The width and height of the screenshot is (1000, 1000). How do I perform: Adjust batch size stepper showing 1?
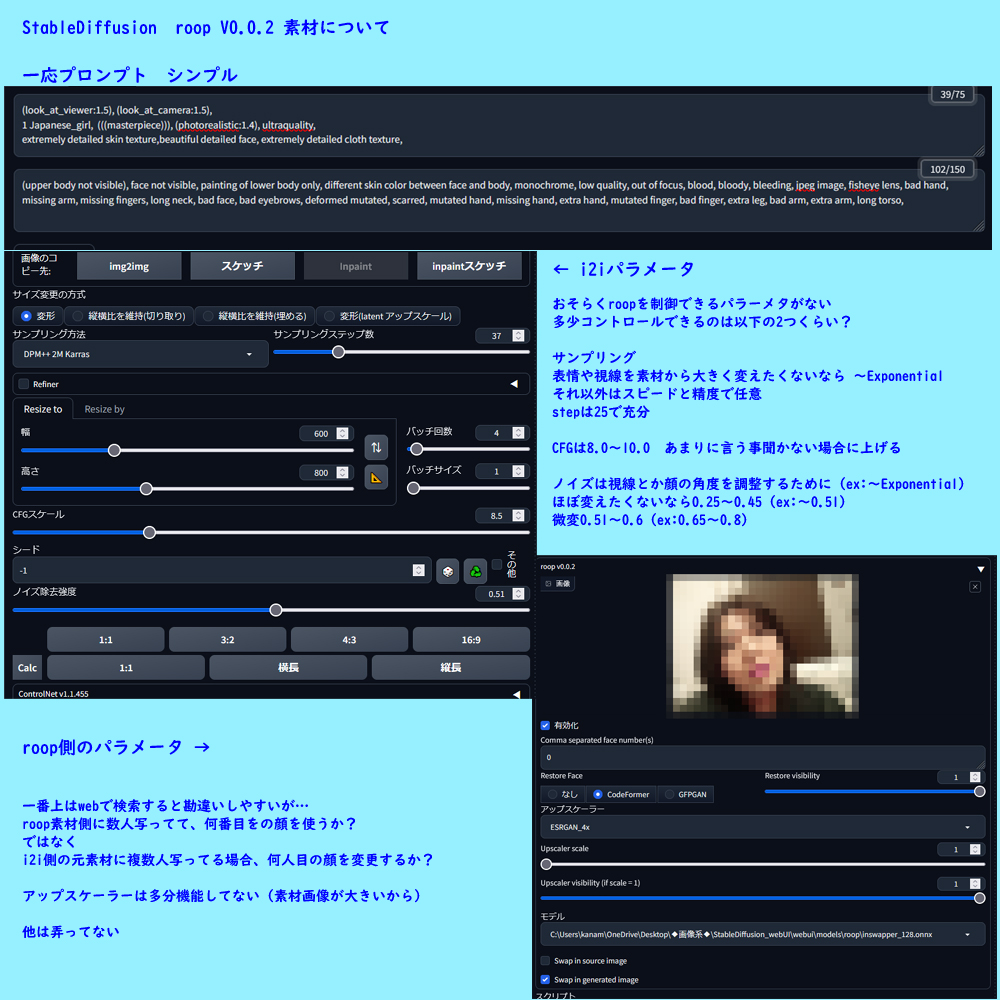click(518, 471)
